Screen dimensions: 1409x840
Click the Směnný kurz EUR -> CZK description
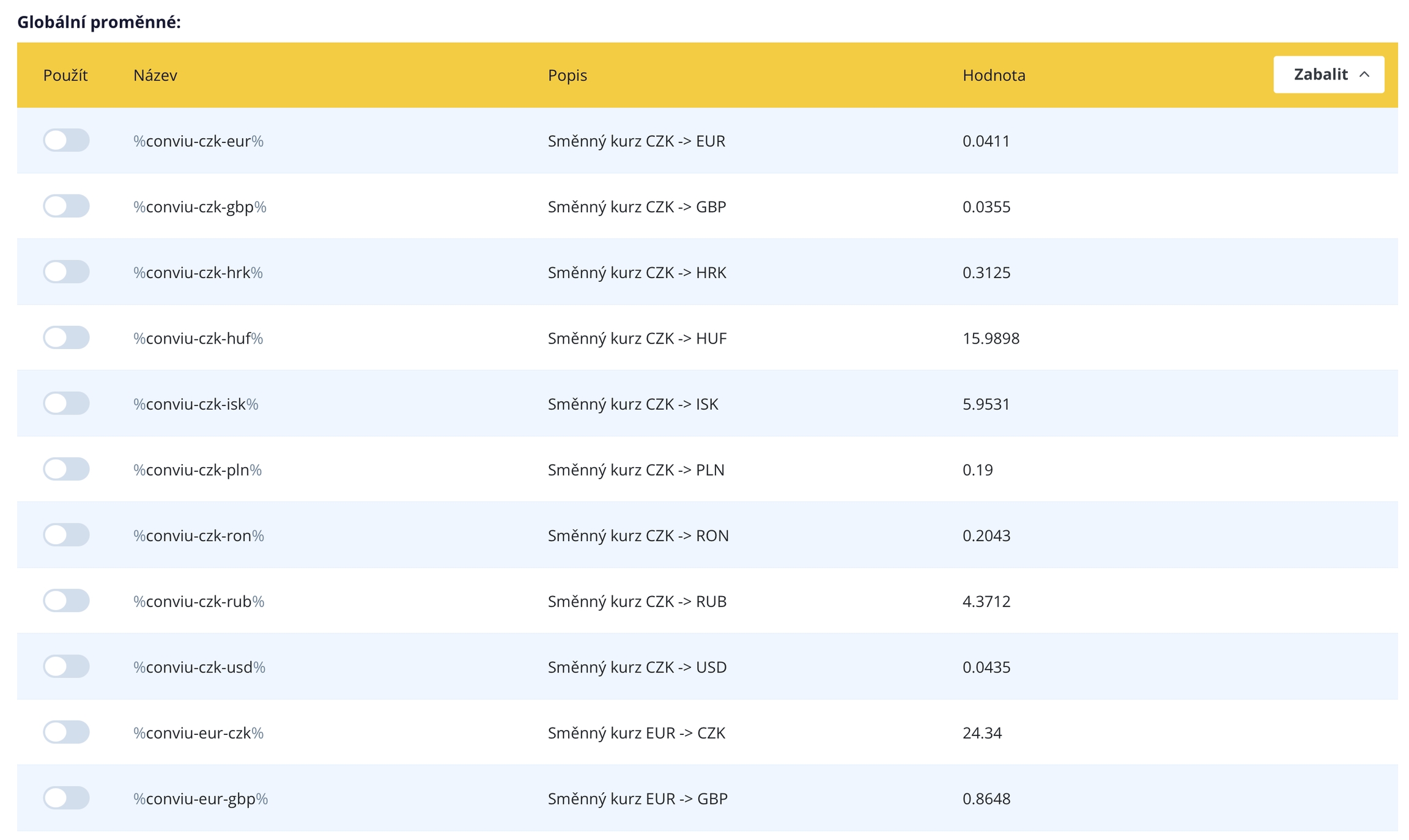[x=636, y=732]
